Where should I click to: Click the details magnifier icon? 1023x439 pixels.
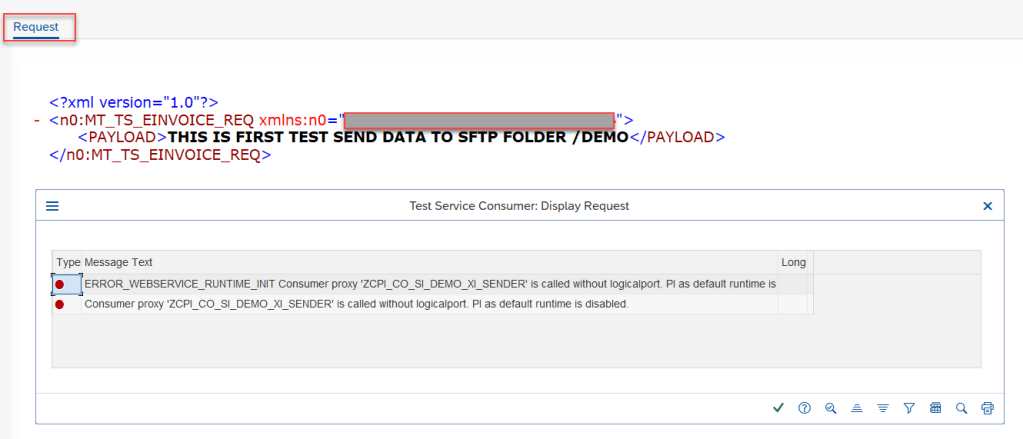830,407
